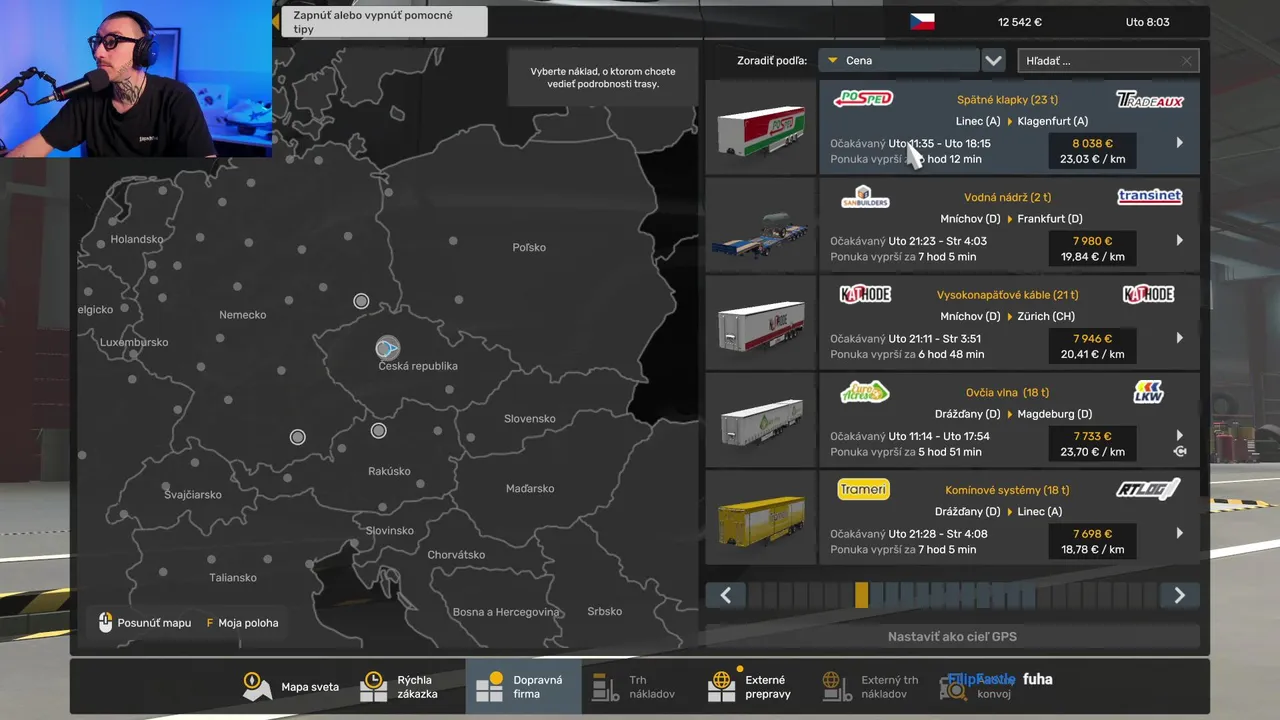Image resolution: width=1280 pixels, height=720 pixels.
Task: Click the return-load icon on Ovčia vlna job
Action: click(1180, 452)
